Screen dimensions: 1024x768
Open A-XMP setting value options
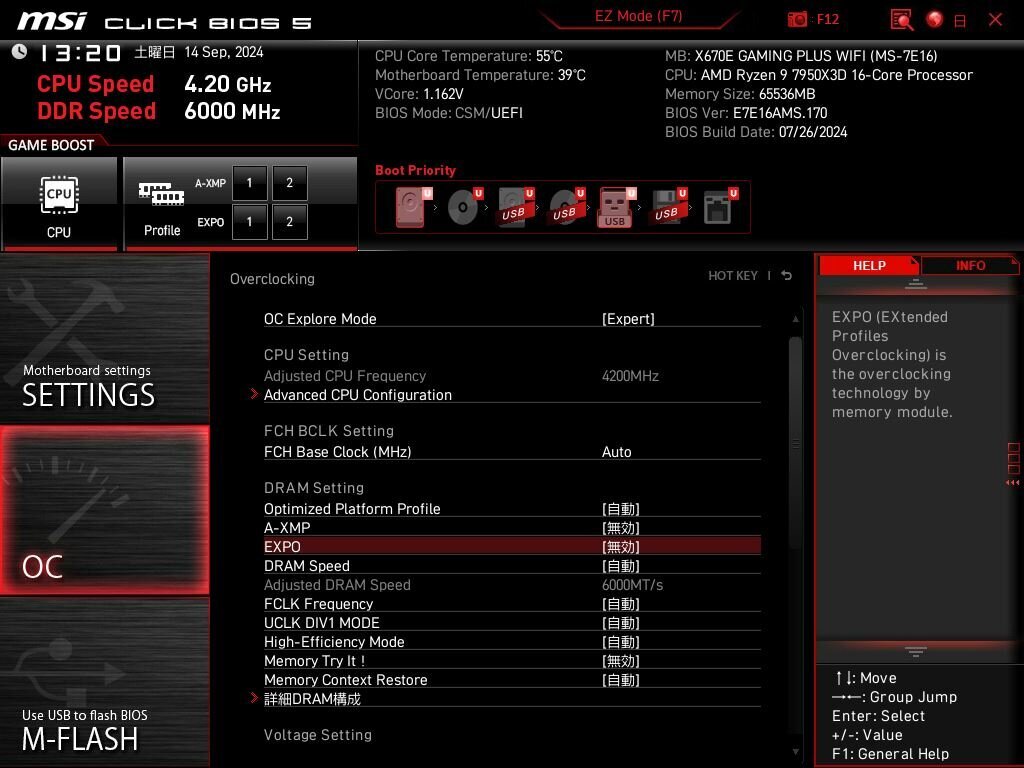pyautogui.click(x=620, y=528)
